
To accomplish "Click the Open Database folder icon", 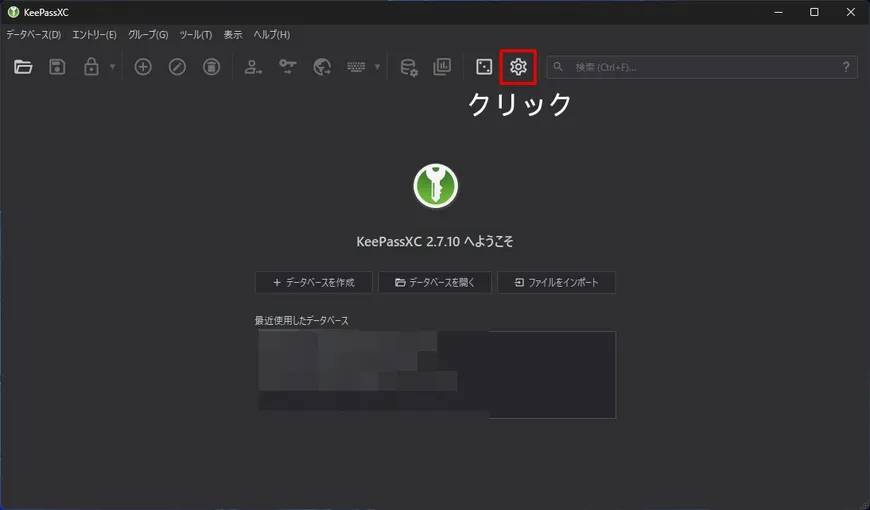I will pyautogui.click(x=23, y=67).
